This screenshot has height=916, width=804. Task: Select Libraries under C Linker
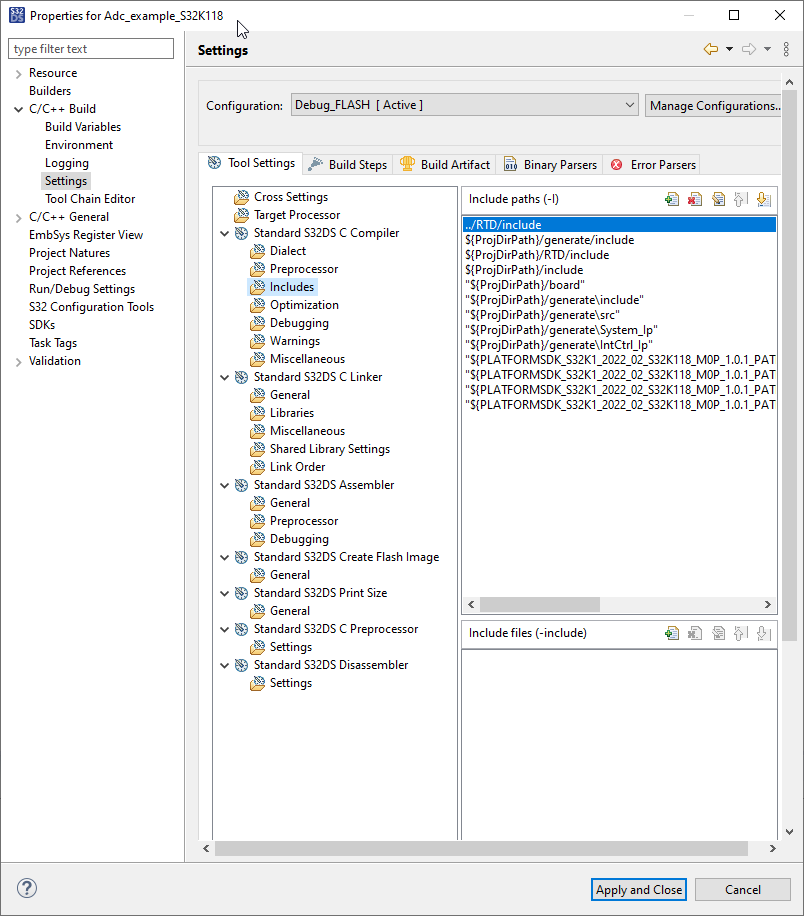pyautogui.click(x=292, y=413)
